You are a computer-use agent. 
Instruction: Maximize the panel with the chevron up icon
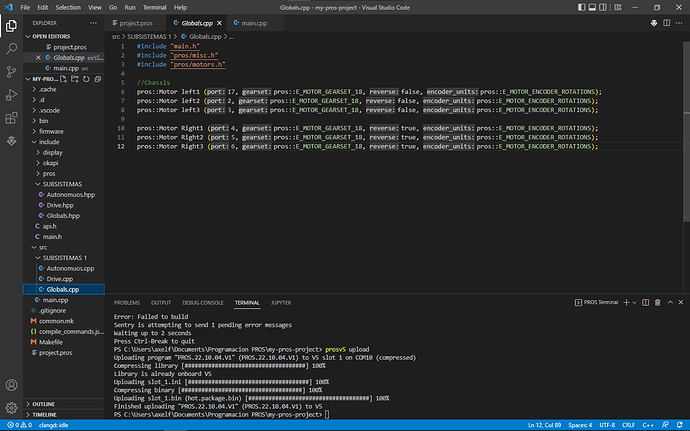(x=670, y=302)
